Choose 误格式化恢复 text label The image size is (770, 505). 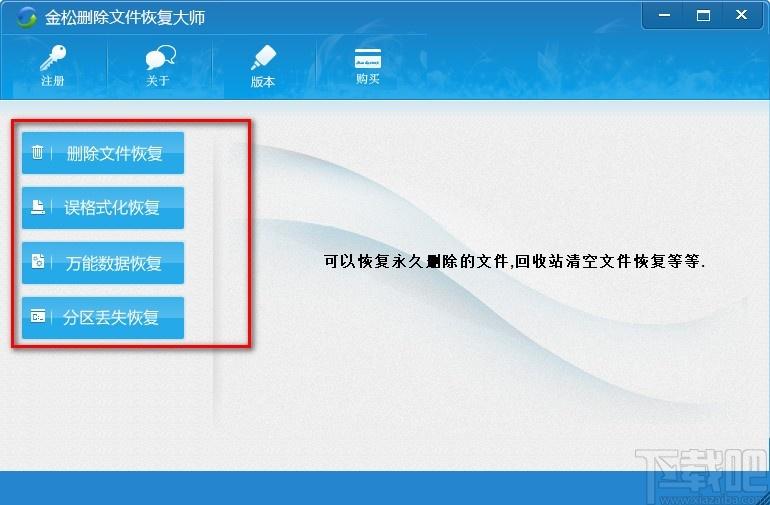tap(112, 208)
